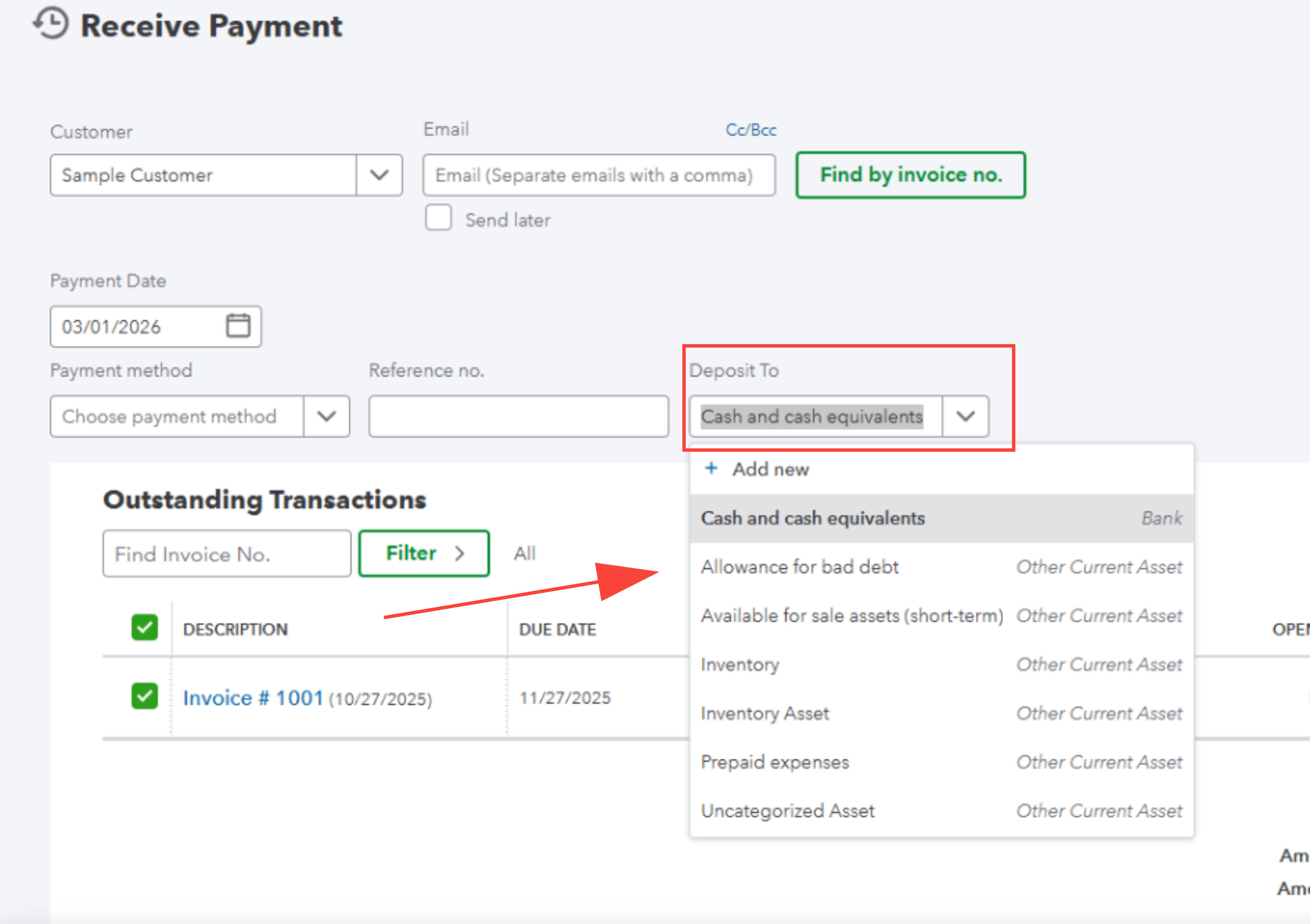Uncheck the Invoice # 1001 row checkbox

tap(144, 696)
